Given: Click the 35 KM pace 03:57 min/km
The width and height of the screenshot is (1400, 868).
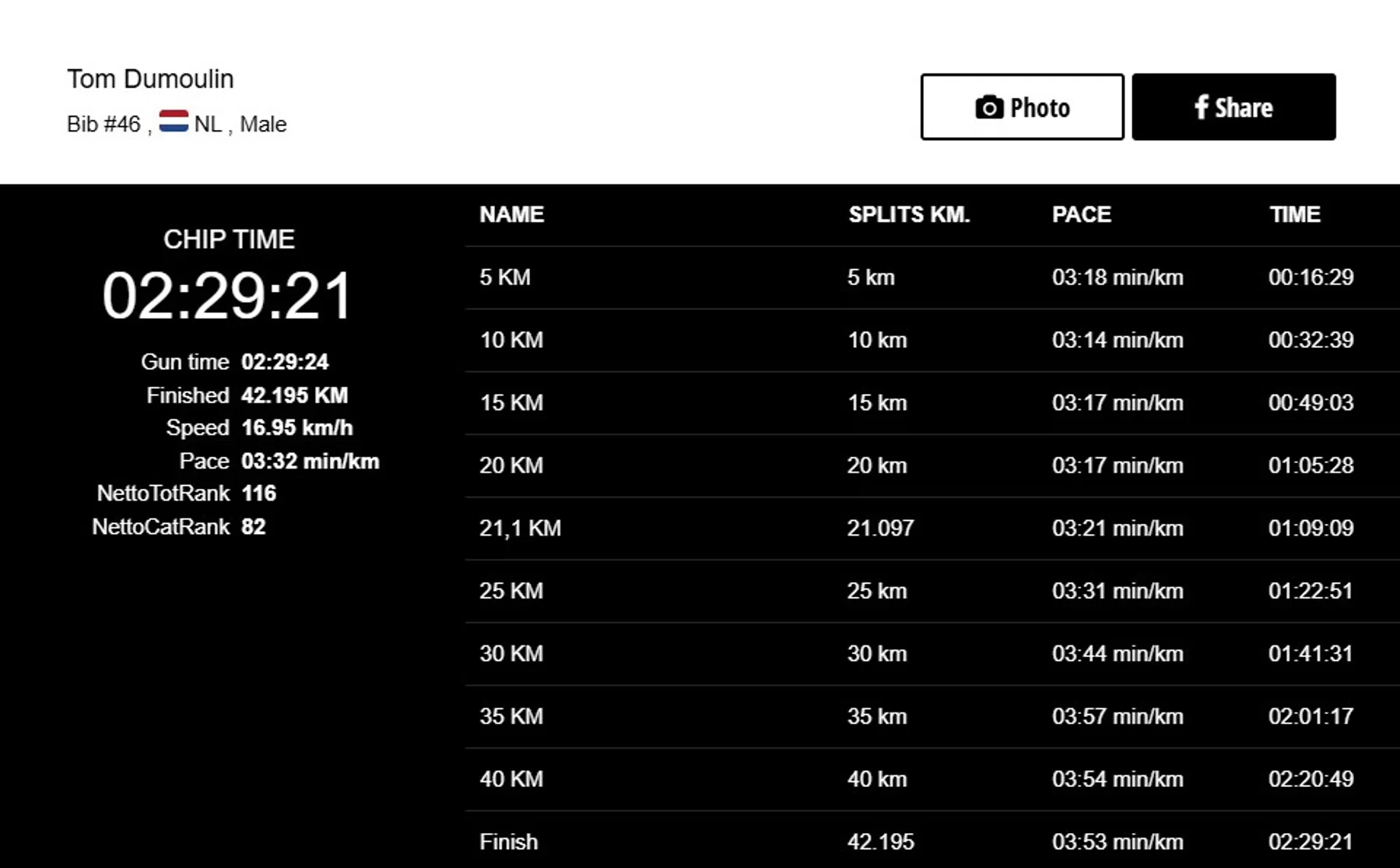Looking at the screenshot, I should 1117,717.
